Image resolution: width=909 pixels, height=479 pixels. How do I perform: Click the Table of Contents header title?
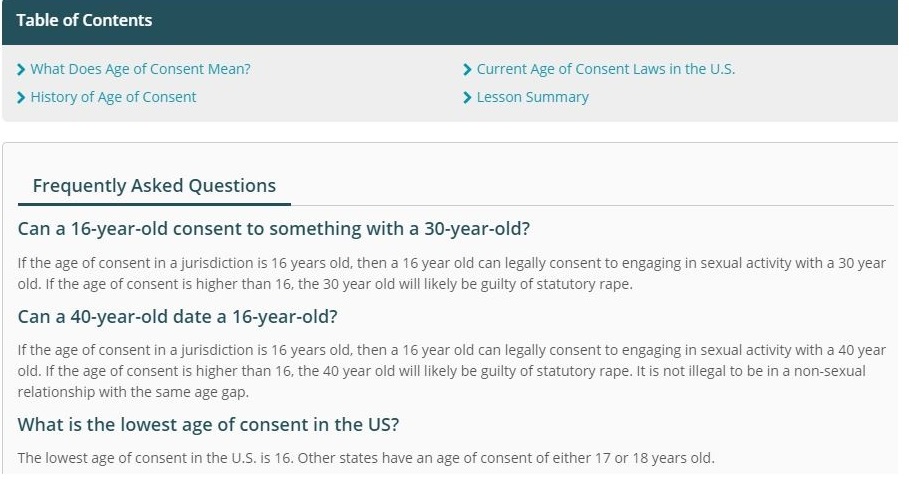84,20
